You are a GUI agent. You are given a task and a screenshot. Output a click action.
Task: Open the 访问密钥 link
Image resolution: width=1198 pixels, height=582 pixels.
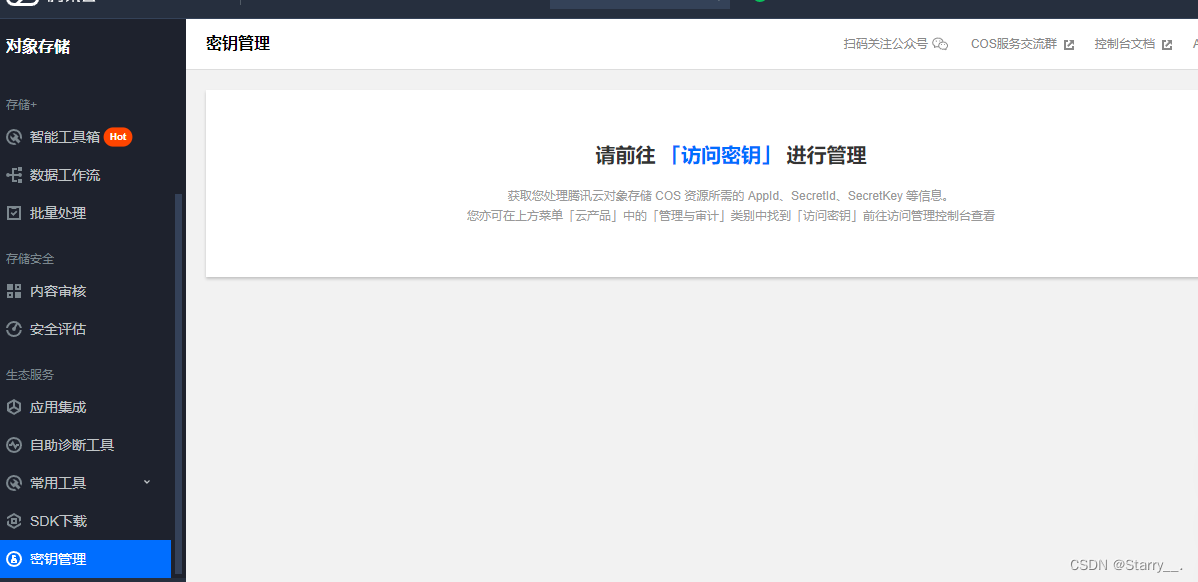tap(720, 156)
